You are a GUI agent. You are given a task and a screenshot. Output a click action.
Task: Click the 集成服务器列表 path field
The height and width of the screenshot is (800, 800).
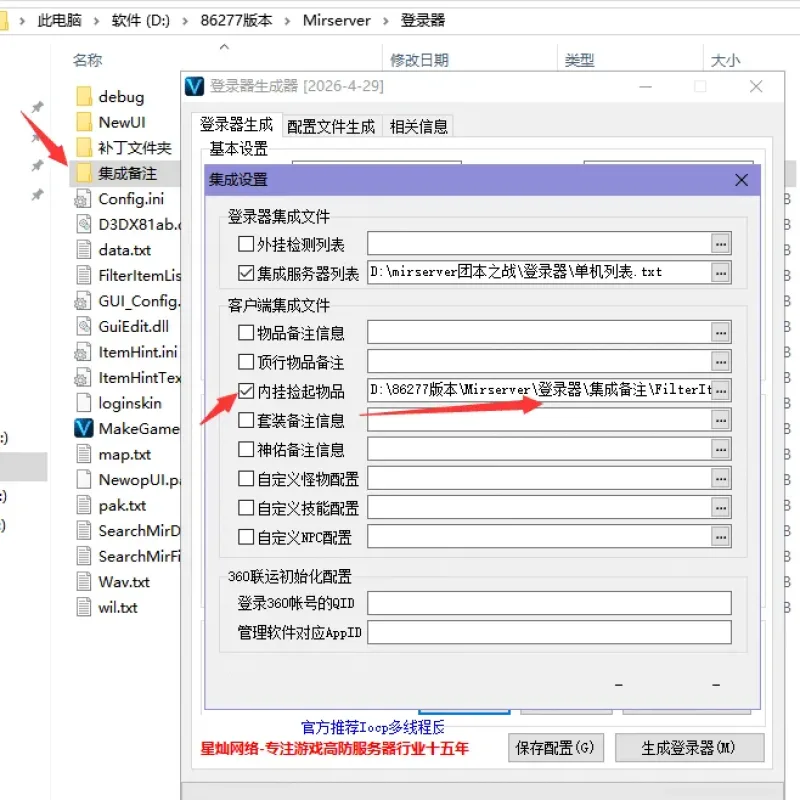(x=539, y=273)
